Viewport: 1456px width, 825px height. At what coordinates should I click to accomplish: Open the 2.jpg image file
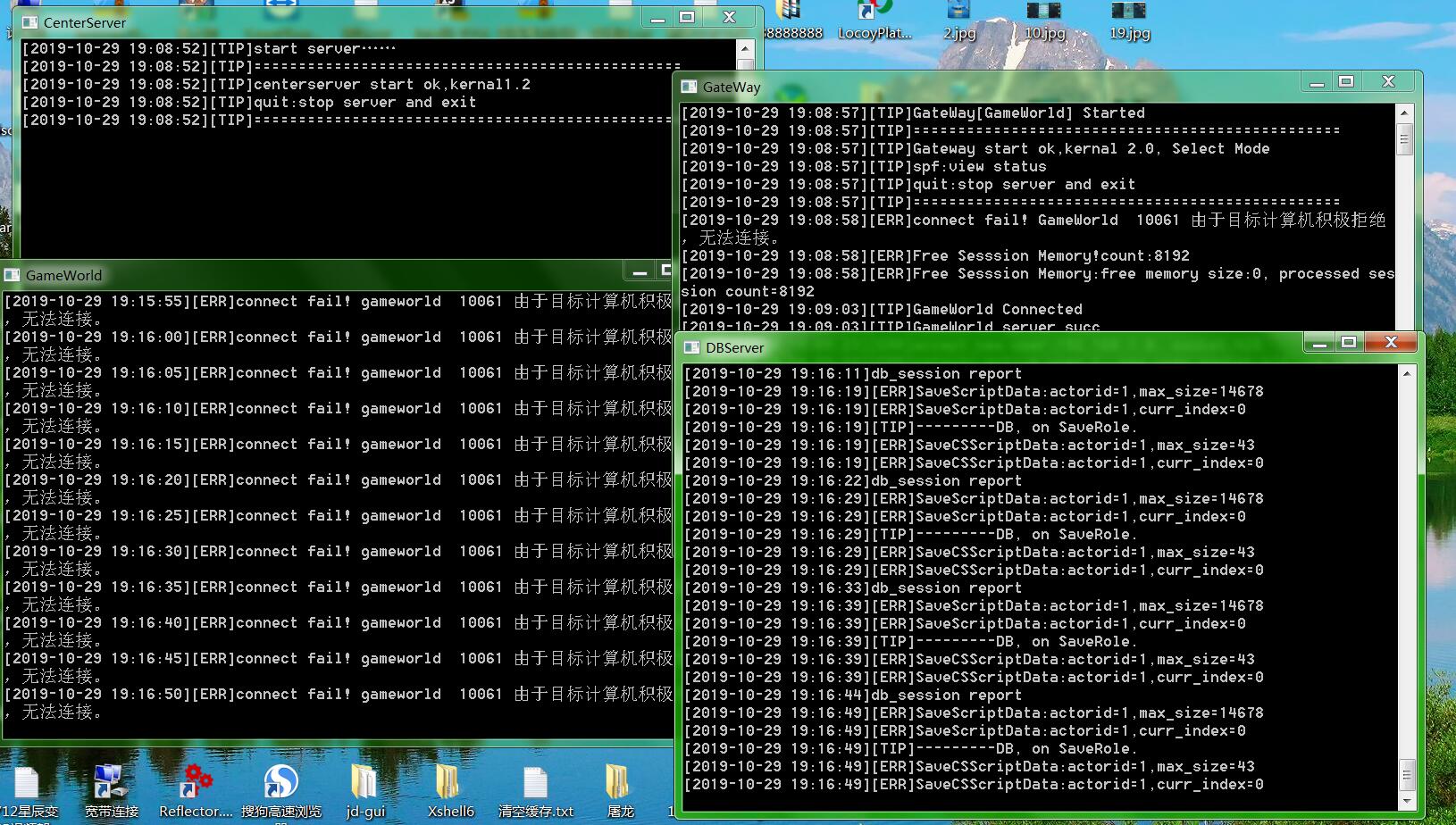958,18
